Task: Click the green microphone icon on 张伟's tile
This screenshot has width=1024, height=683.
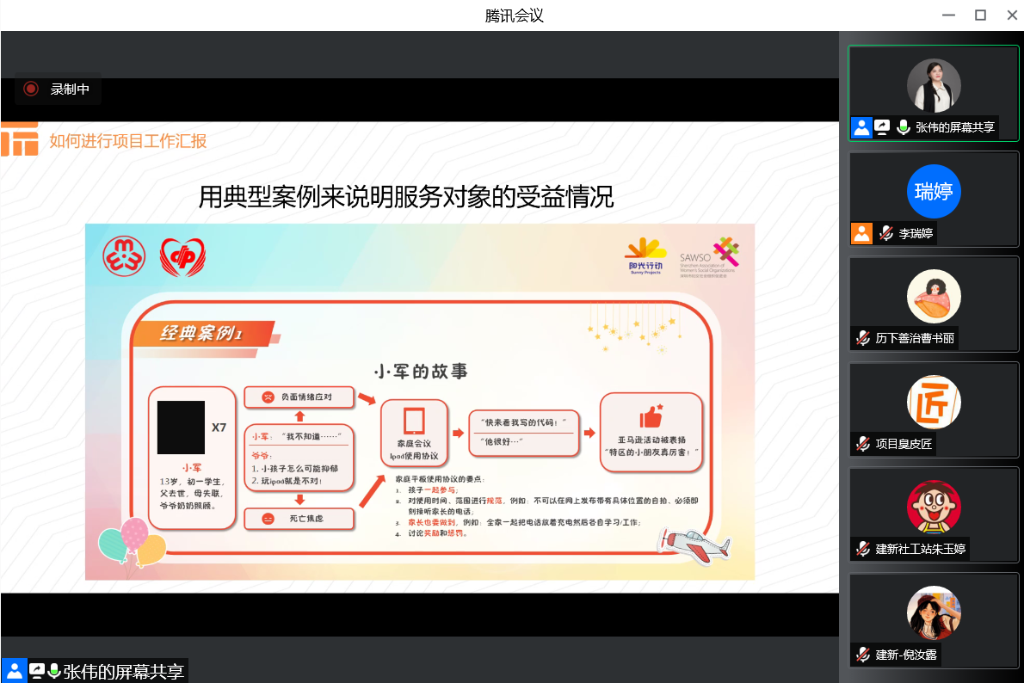Action: [903, 127]
